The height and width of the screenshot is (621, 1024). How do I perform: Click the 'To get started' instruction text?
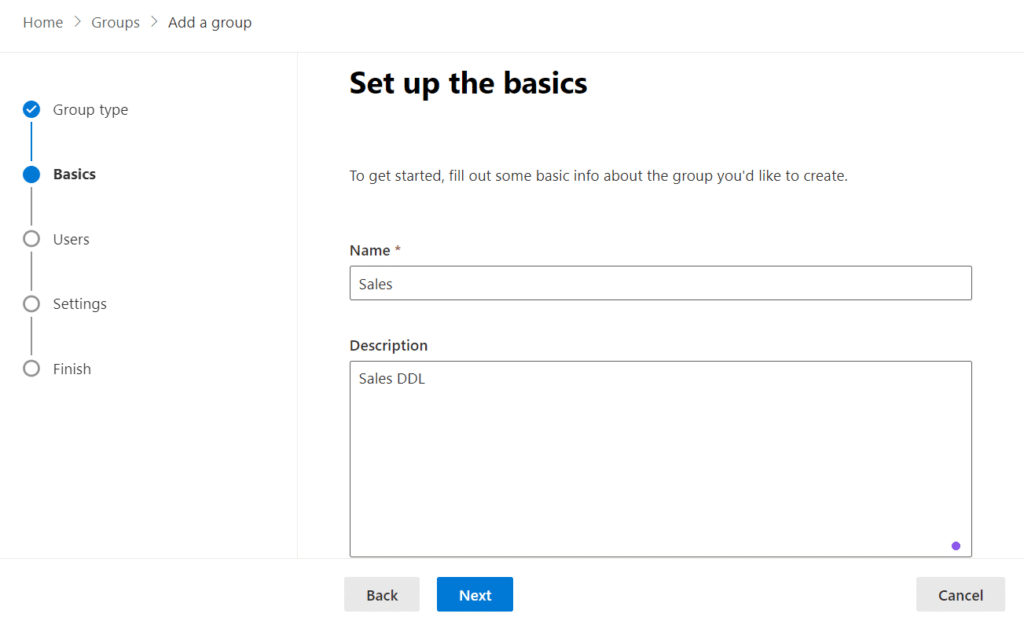coord(598,176)
